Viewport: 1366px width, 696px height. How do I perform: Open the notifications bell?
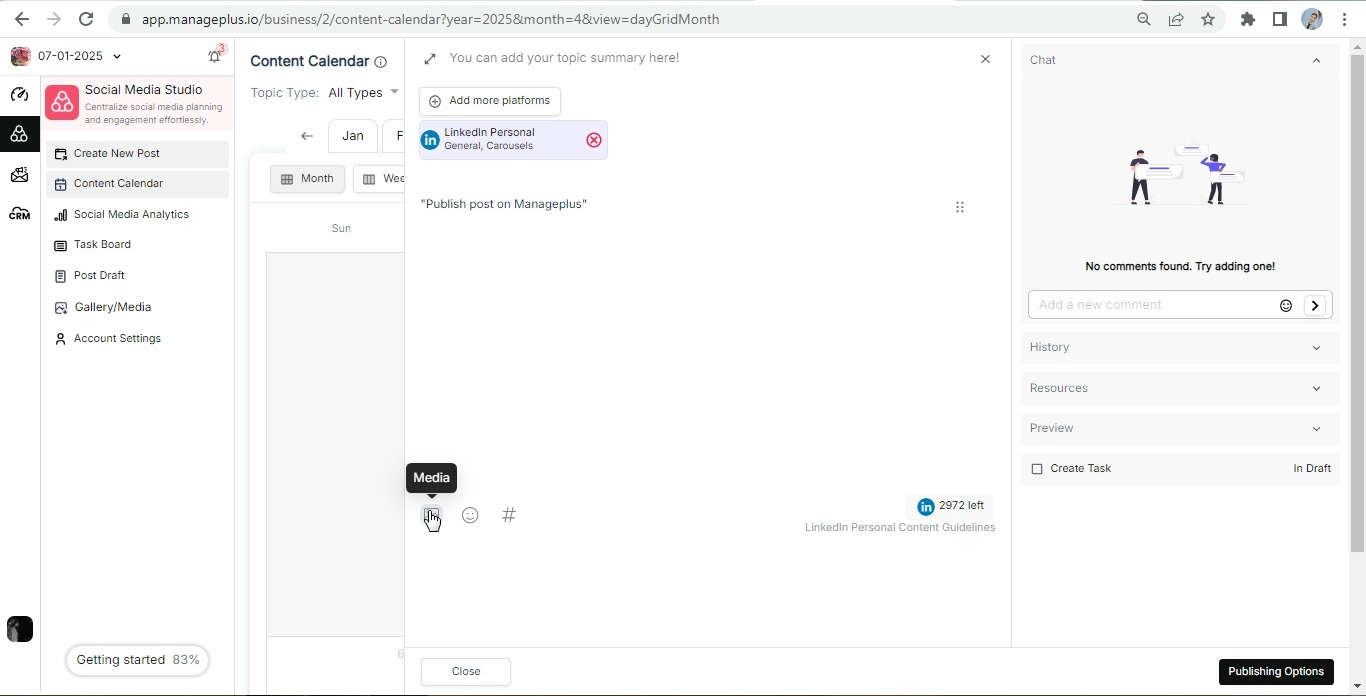point(215,56)
